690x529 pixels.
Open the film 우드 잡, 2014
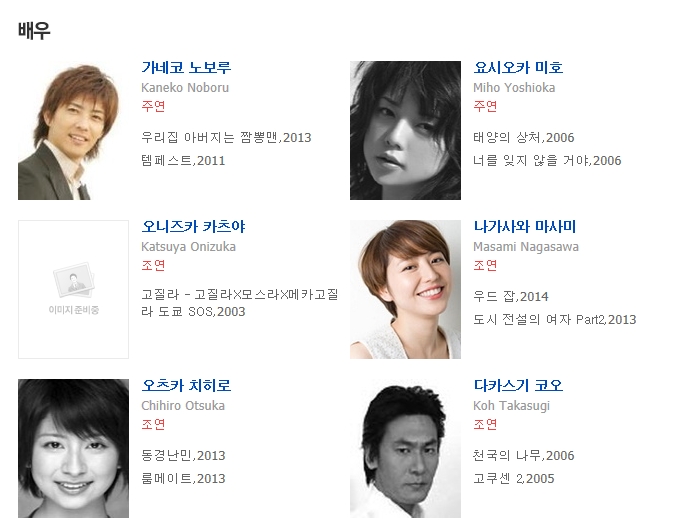[x=510, y=297]
